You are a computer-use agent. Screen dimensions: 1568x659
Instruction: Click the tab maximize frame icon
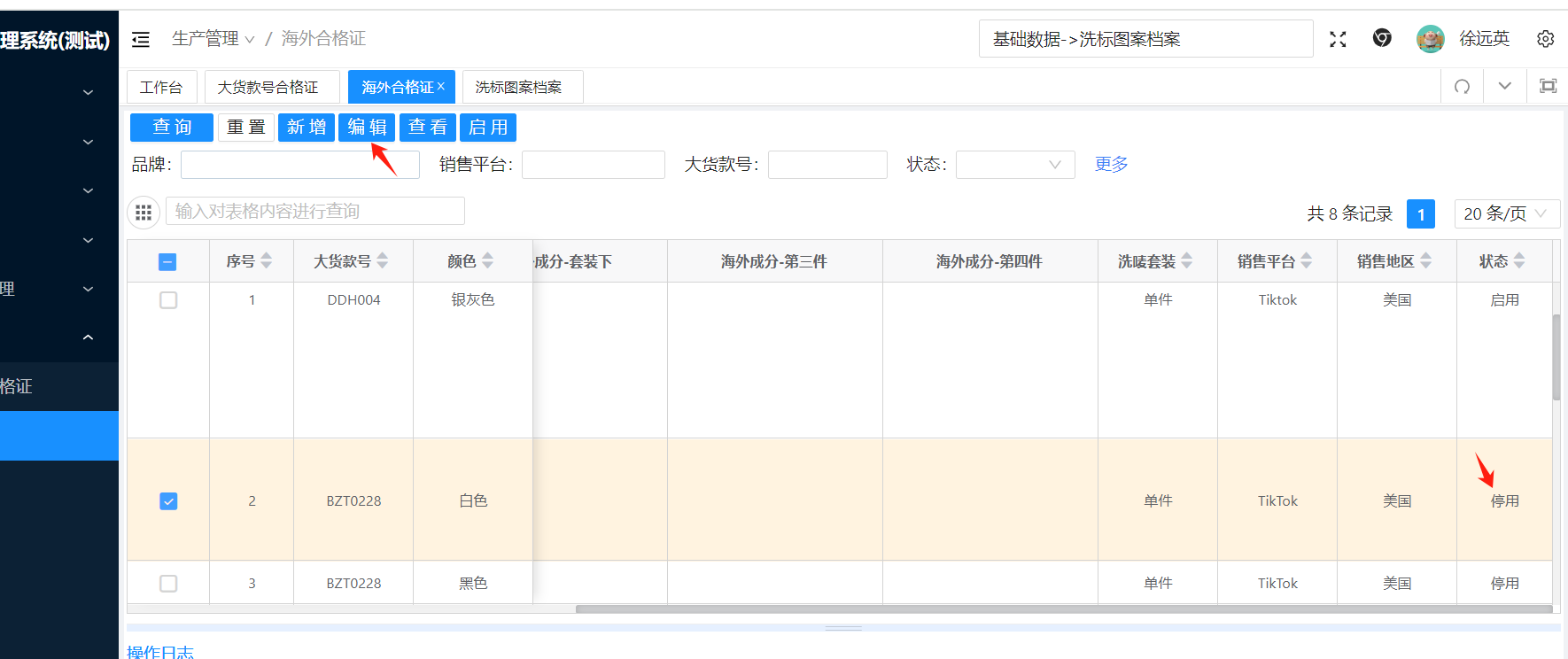[1548, 87]
